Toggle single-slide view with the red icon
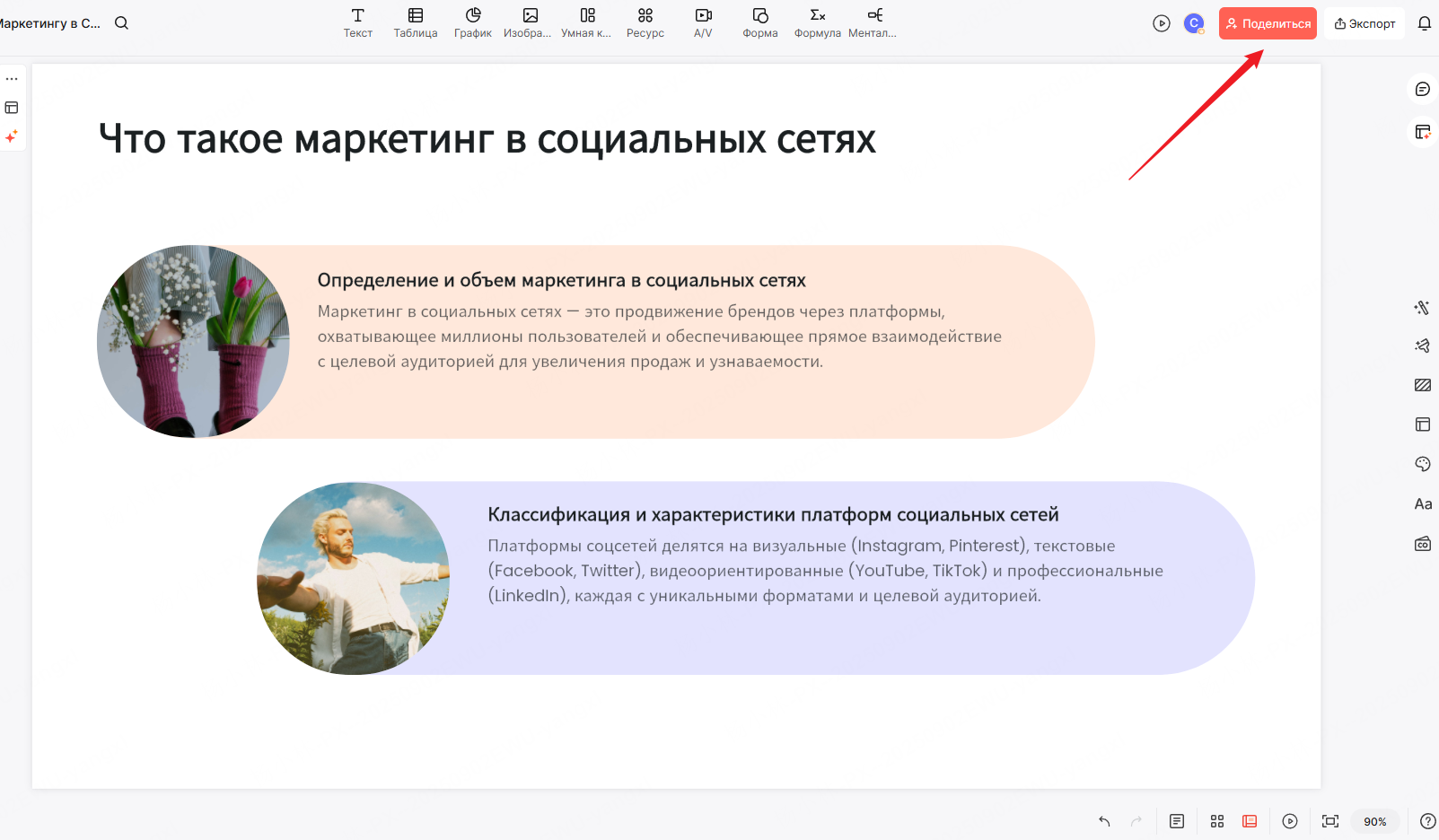 [1250, 821]
